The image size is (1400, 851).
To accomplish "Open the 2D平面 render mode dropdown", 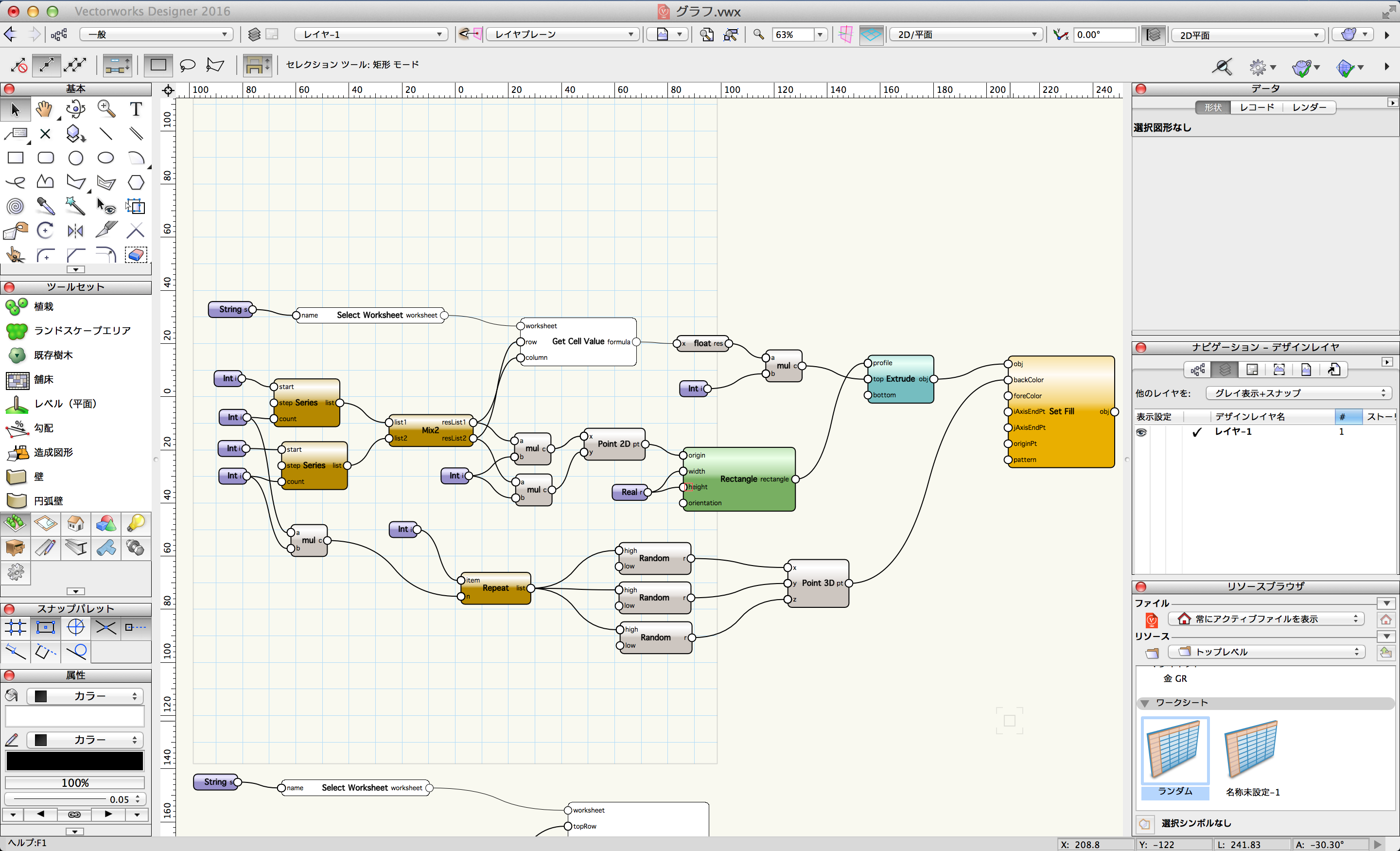I will pos(1248,35).
